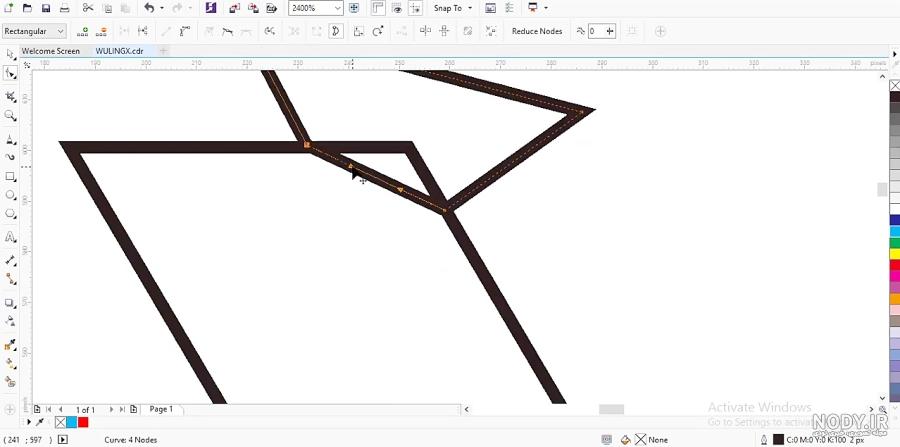
Task: Select the Ellipse tool
Action: pyautogui.click(x=10, y=195)
